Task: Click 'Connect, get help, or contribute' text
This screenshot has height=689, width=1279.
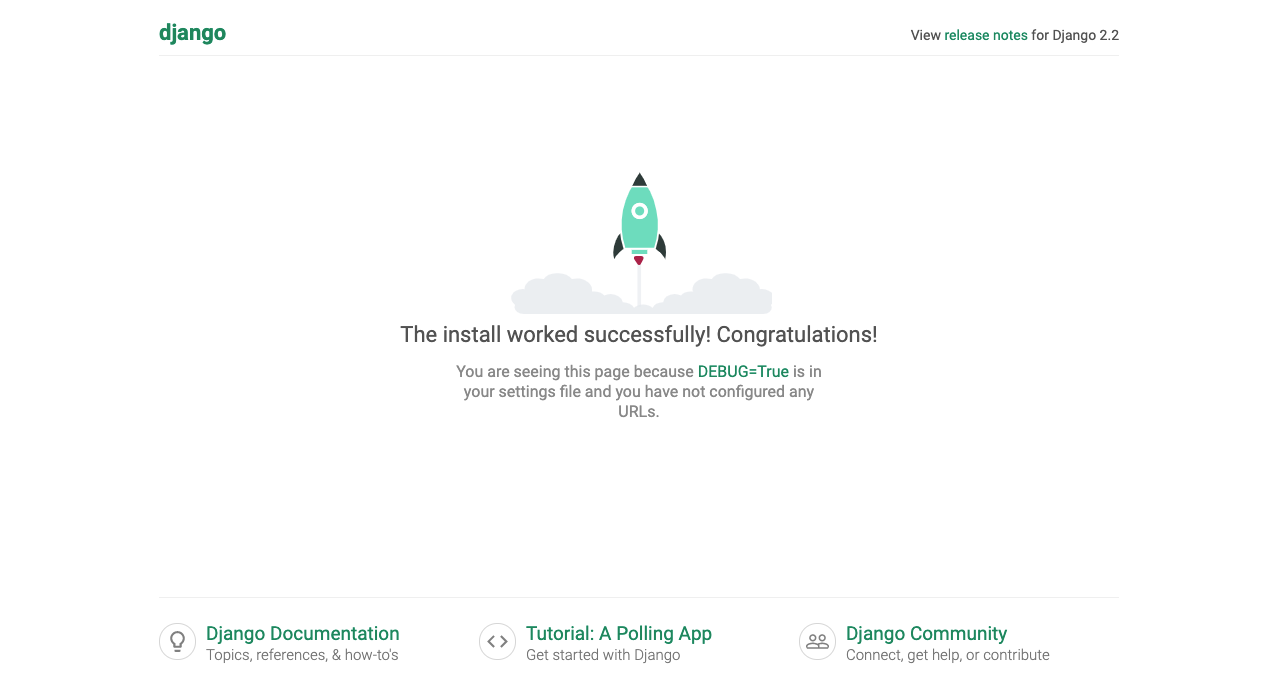Action: (x=947, y=654)
